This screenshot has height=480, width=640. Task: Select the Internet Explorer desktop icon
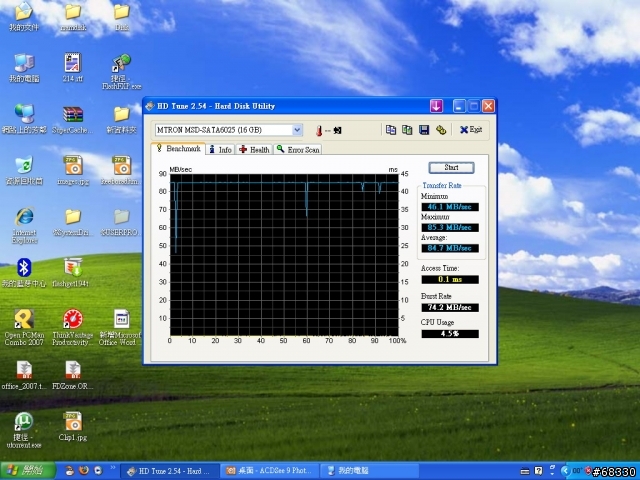(24, 225)
